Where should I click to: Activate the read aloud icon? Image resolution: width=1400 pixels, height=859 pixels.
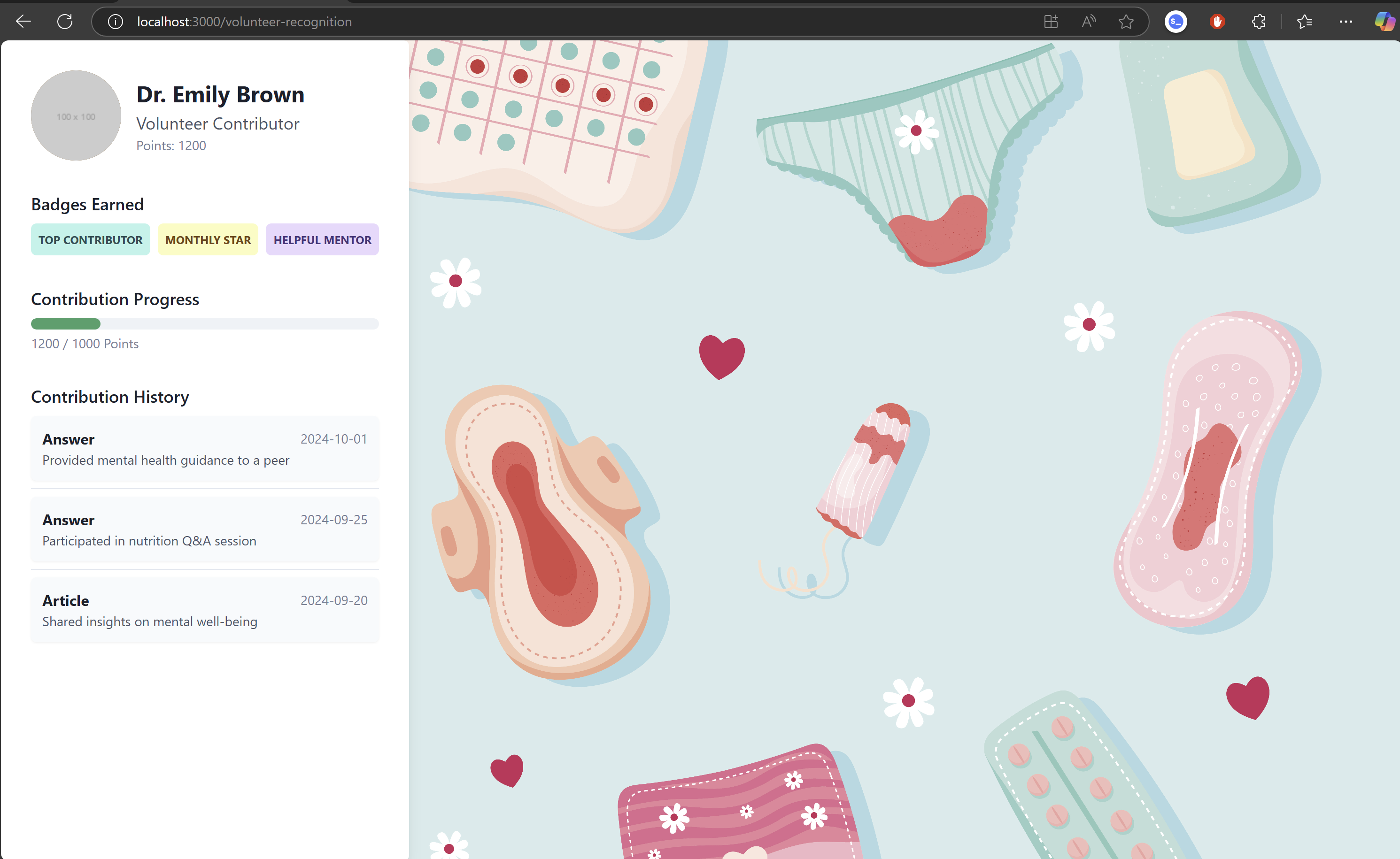click(x=1088, y=22)
